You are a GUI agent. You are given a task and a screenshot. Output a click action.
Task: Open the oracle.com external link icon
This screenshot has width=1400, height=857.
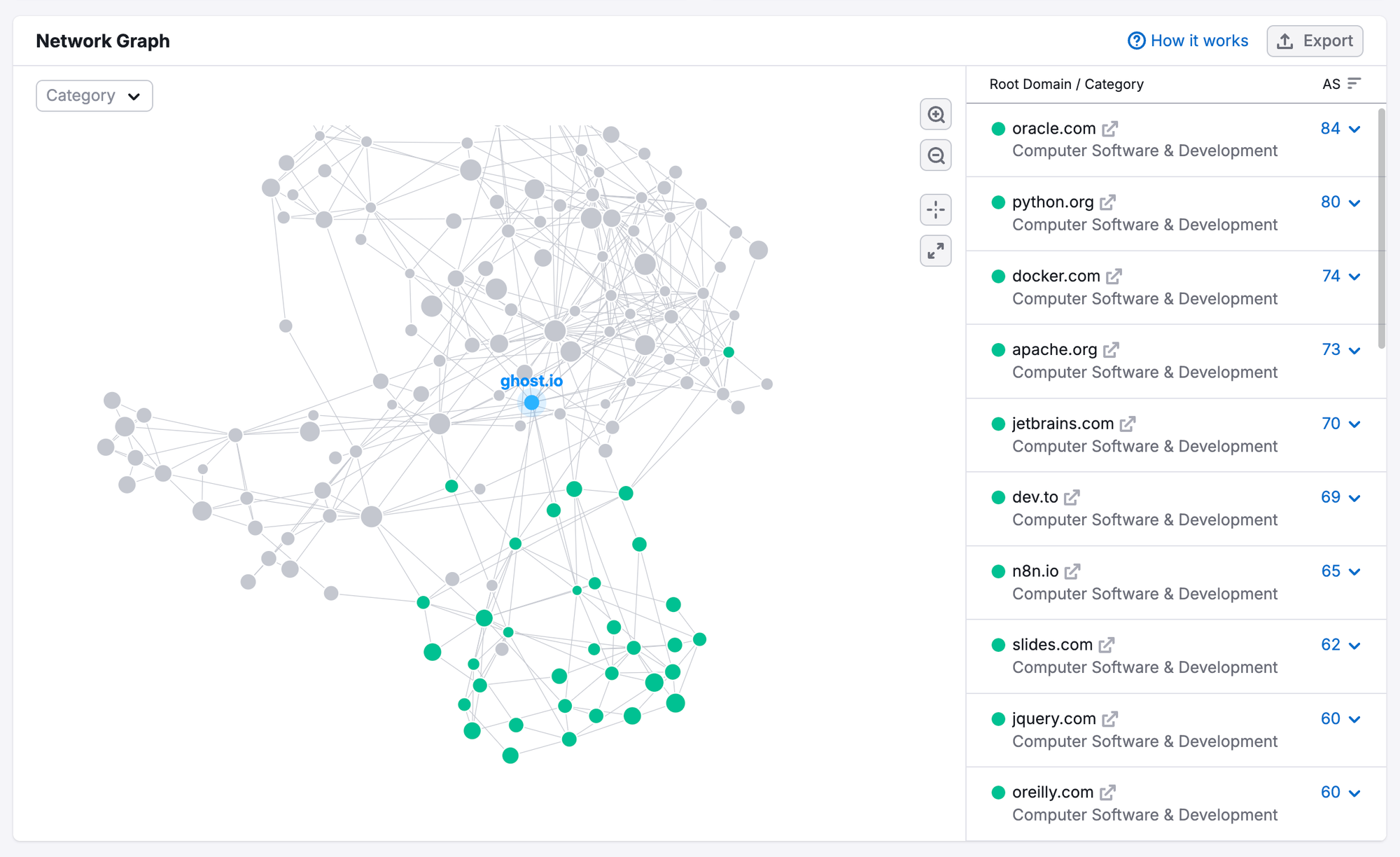coord(1110,129)
